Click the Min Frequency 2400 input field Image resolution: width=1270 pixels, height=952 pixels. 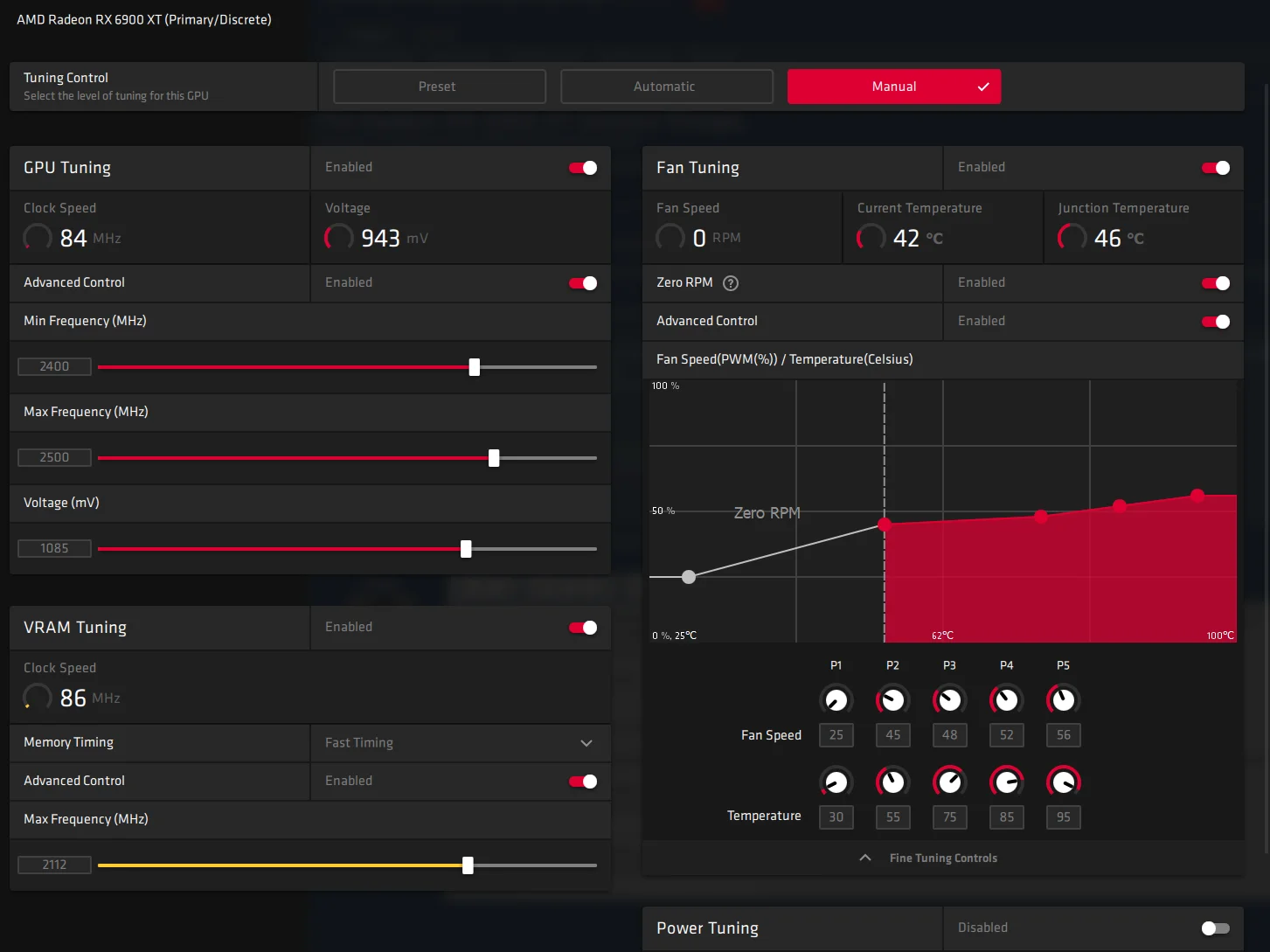pyautogui.click(x=54, y=366)
